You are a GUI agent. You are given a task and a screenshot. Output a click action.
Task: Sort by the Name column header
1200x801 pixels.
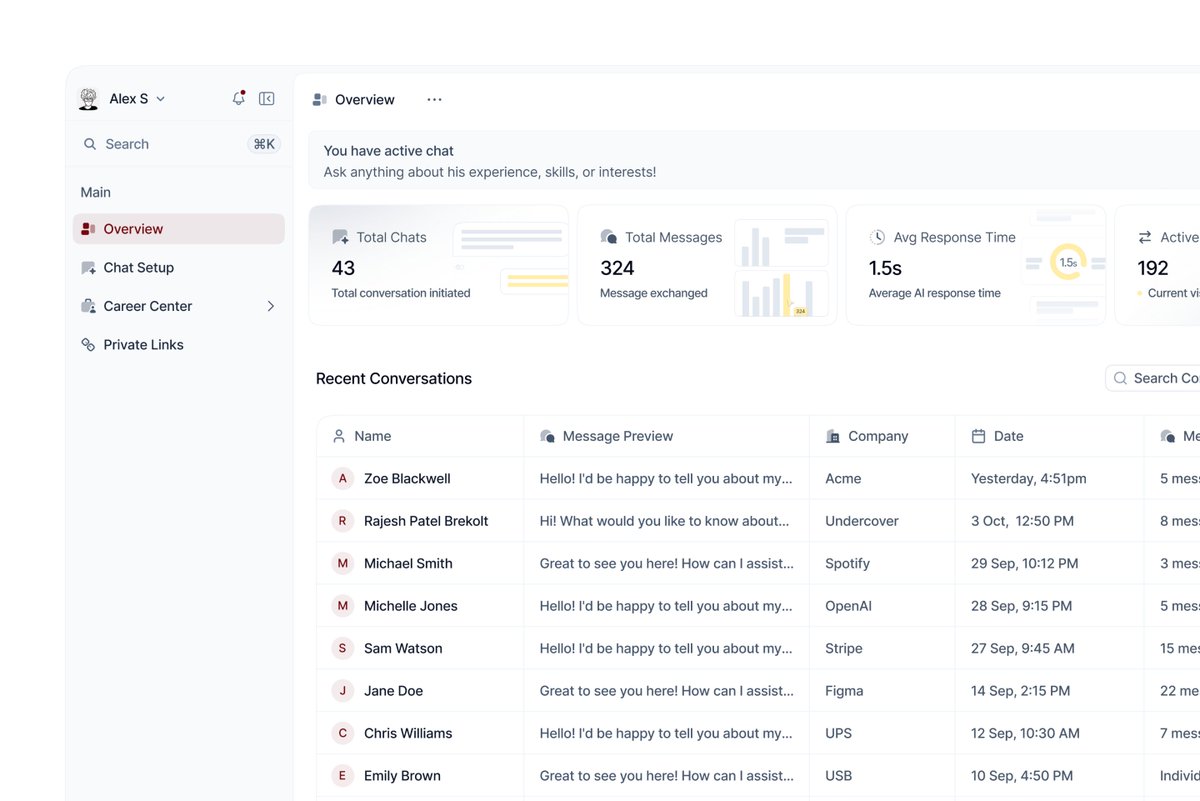coord(420,436)
